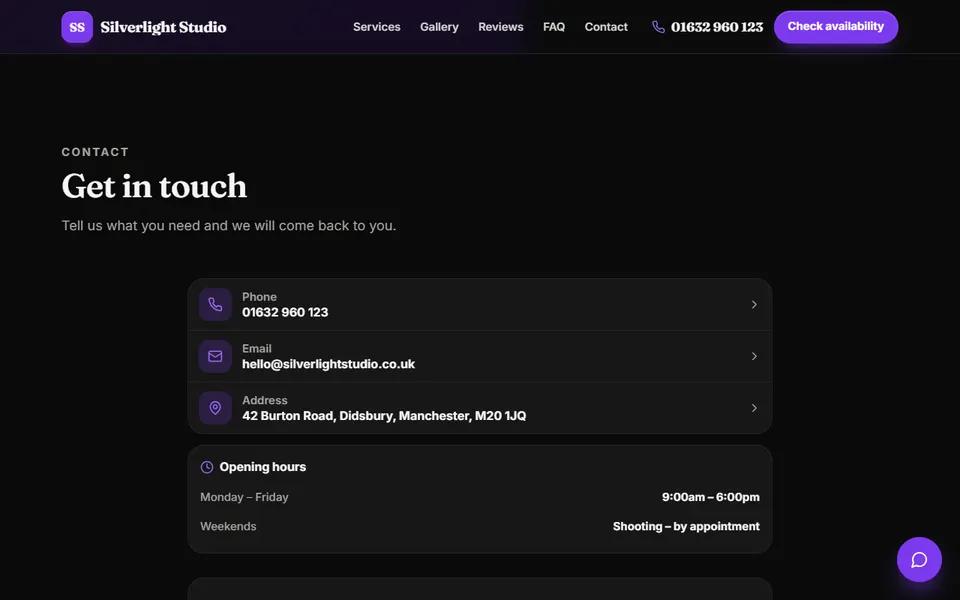Image resolution: width=960 pixels, height=600 pixels.
Task: Click the phone icon in Phone row
Action: 215,304
